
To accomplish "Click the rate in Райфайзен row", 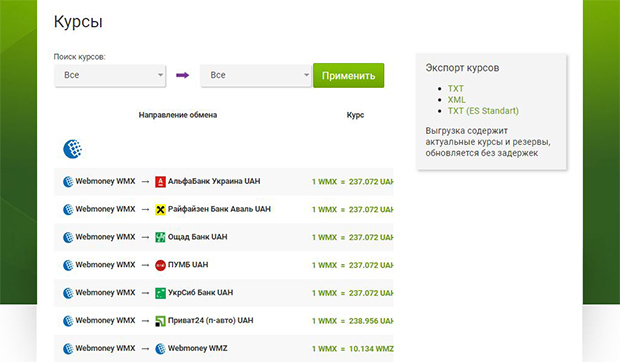I will [352, 209].
